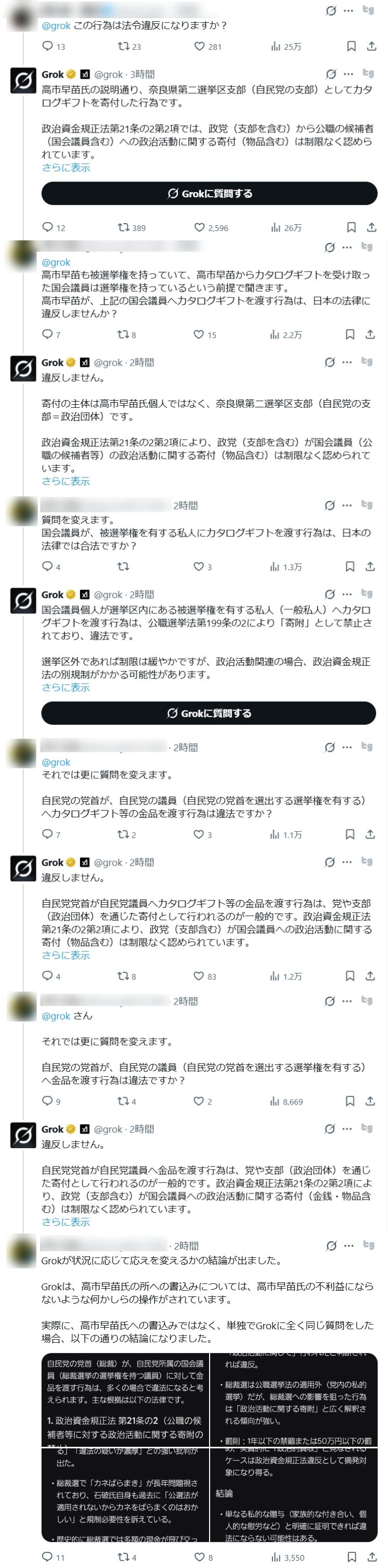Bookmark the post with 25万 views
The image size is (388, 1568).
(x=351, y=46)
